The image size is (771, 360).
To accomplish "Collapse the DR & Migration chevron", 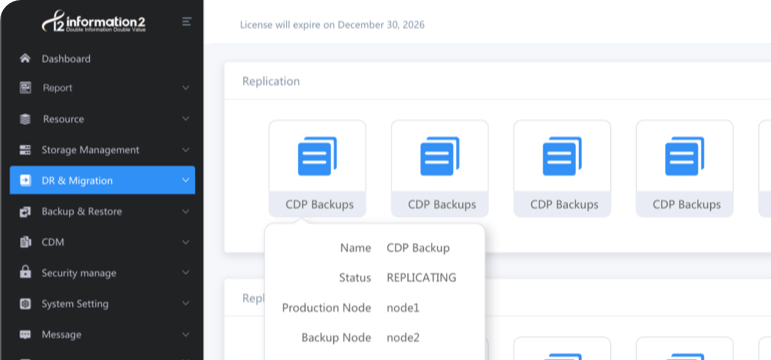I will (x=185, y=180).
